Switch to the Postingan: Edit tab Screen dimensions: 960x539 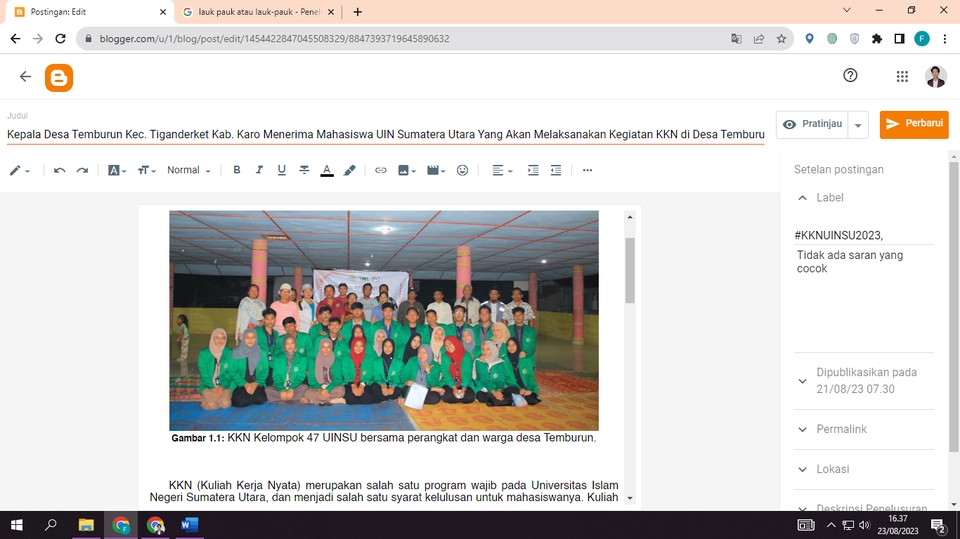pyautogui.click(x=89, y=12)
